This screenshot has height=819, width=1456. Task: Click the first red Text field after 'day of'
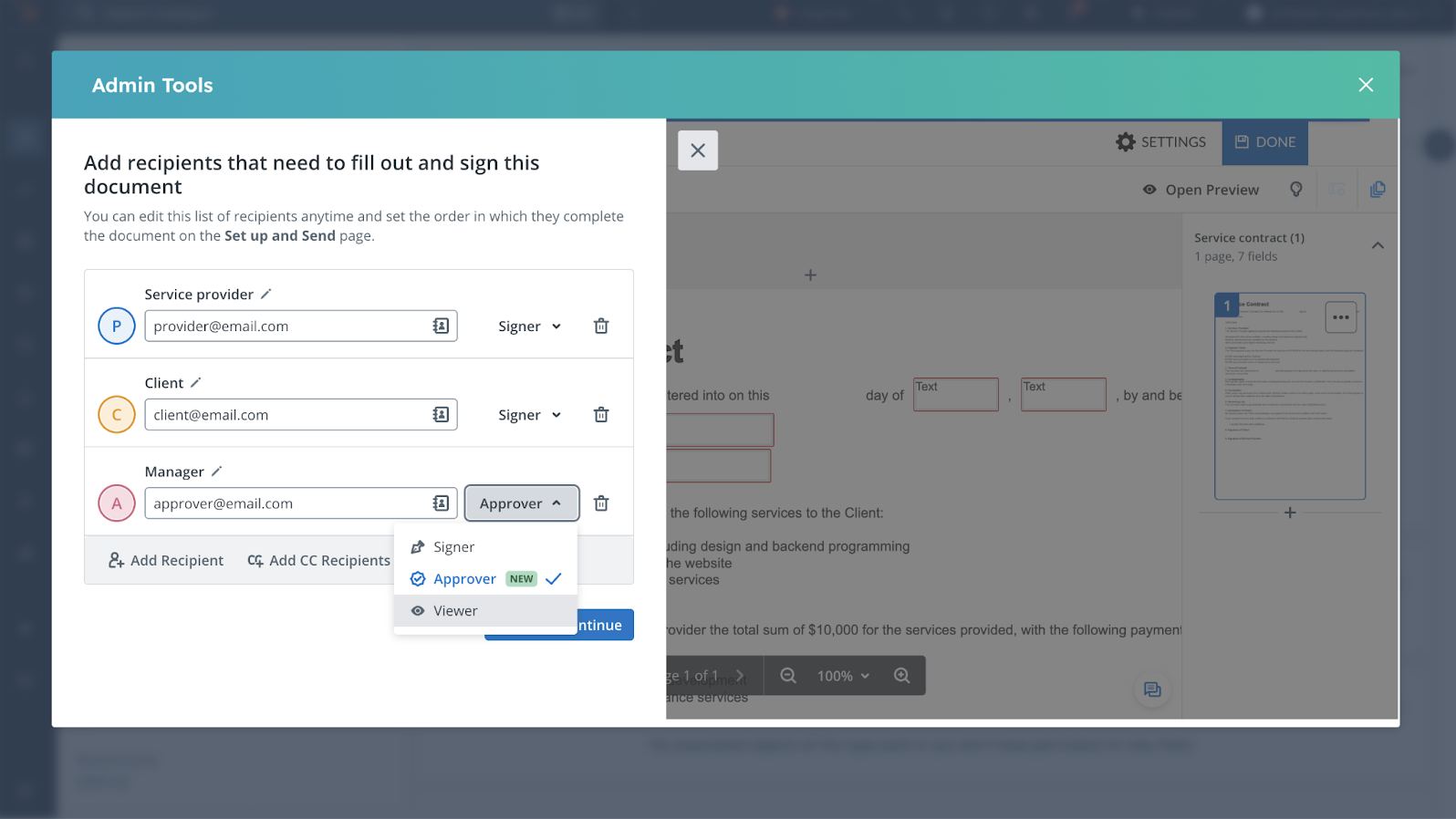coord(955,394)
